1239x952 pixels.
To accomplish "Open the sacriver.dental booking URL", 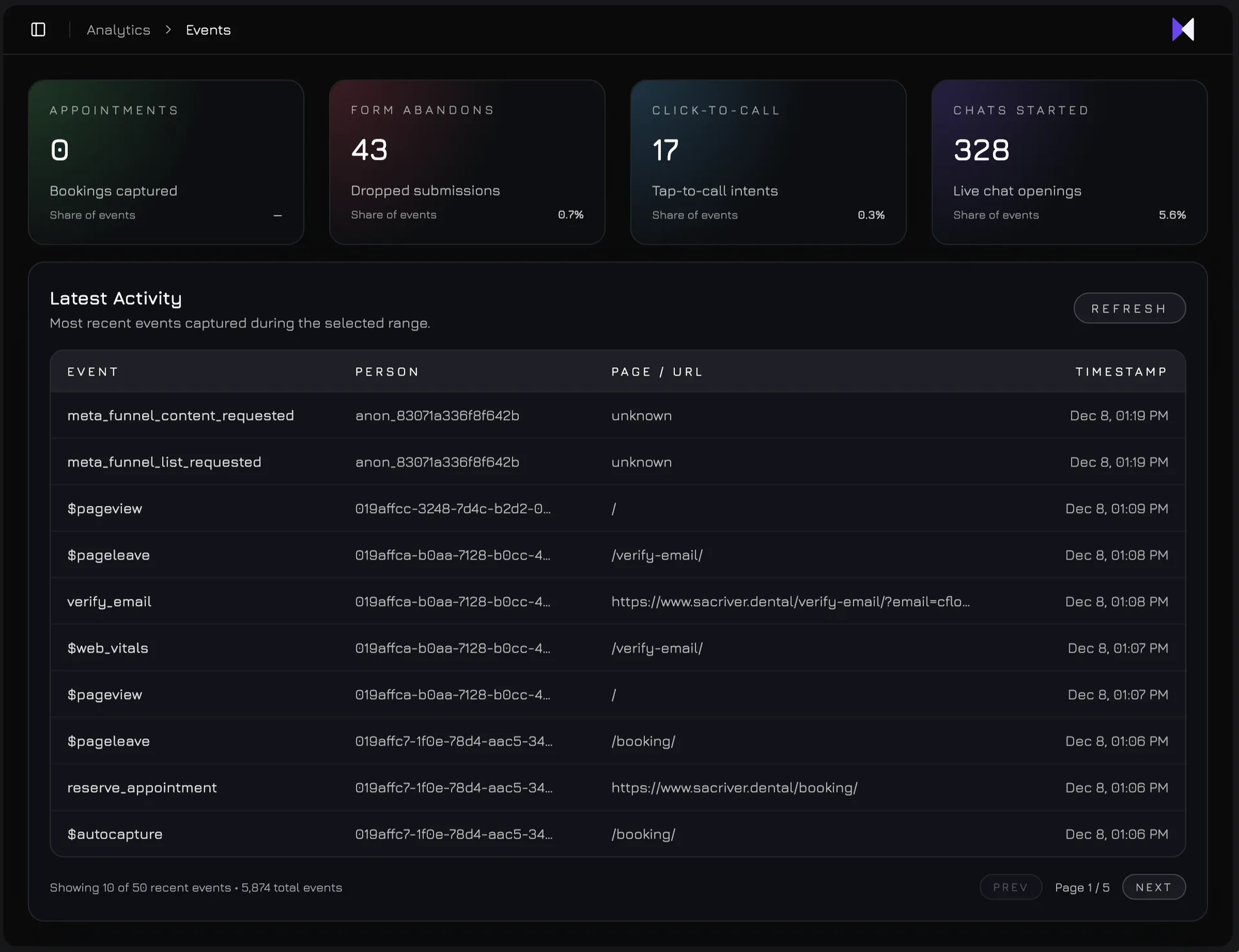I will click(734, 787).
